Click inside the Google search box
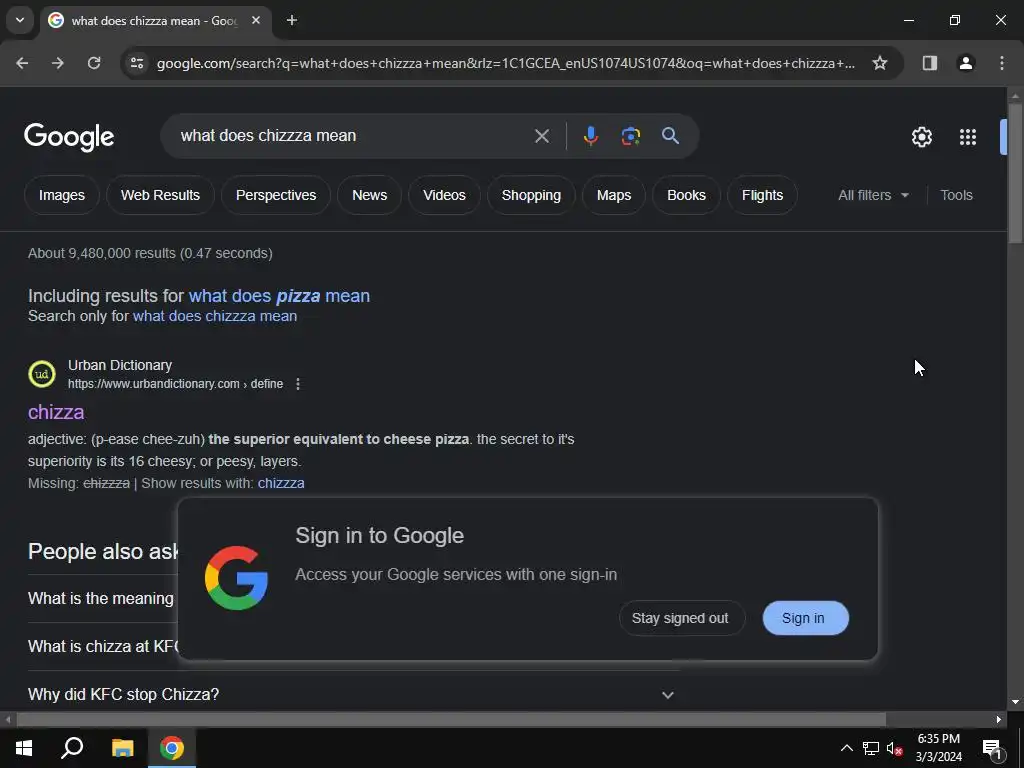The height and width of the screenshot is (768, 1024). click(353, 136)
